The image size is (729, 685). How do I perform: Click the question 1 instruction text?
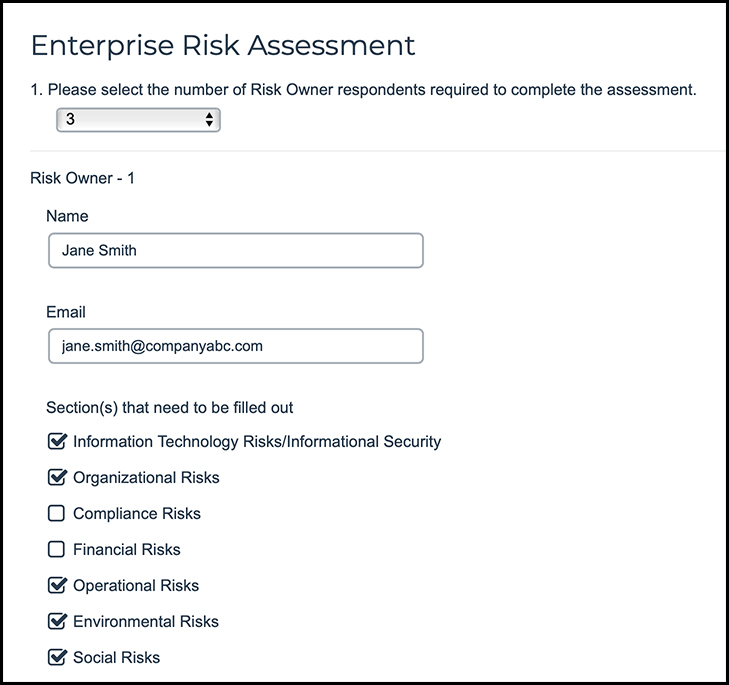tap(364, 90)
